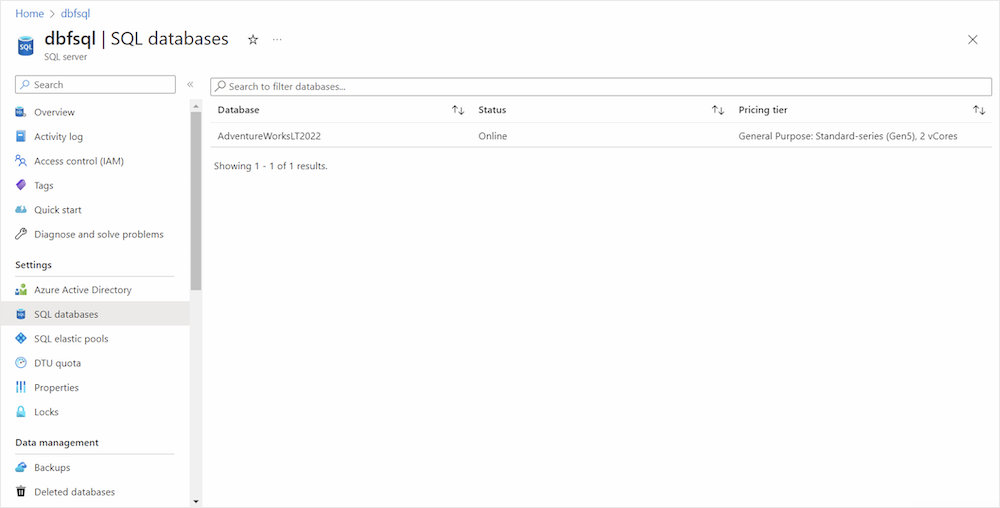The image size is (1000, 508).
Task: Click the SQL server icon beside dbfsql title
Action: [26, 47]
